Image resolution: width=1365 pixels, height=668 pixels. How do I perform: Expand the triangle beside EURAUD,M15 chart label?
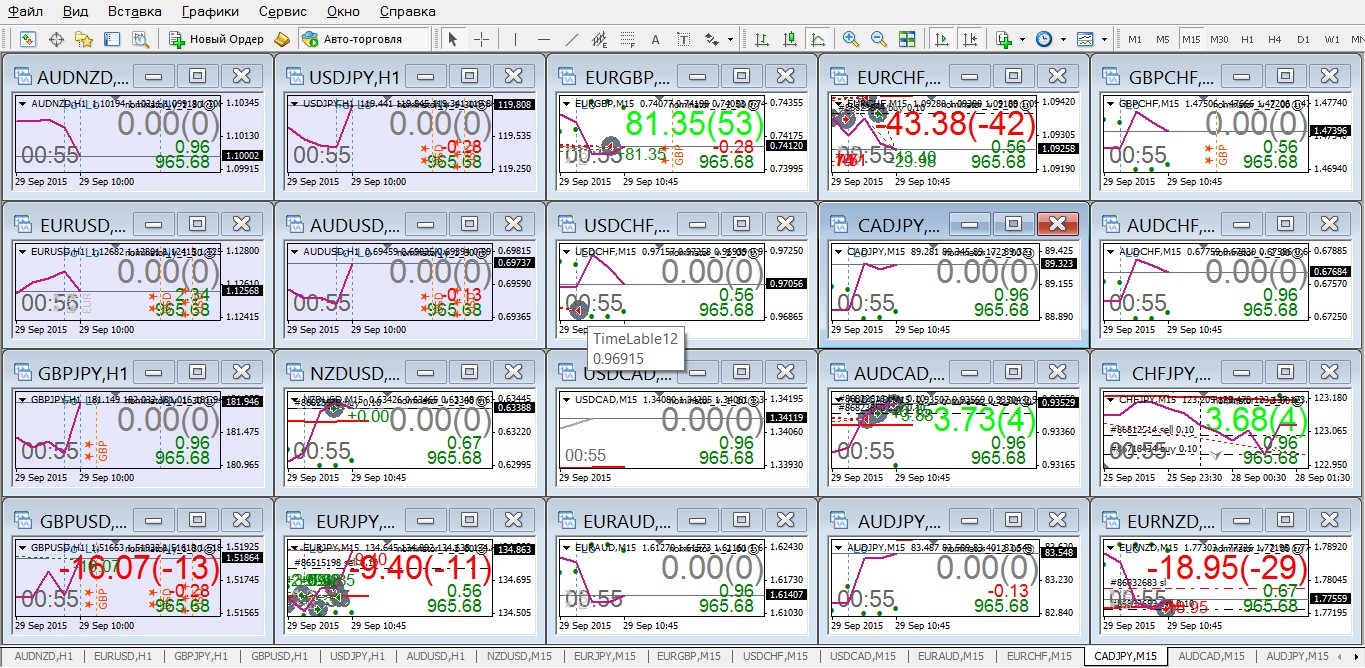point(566,547)
